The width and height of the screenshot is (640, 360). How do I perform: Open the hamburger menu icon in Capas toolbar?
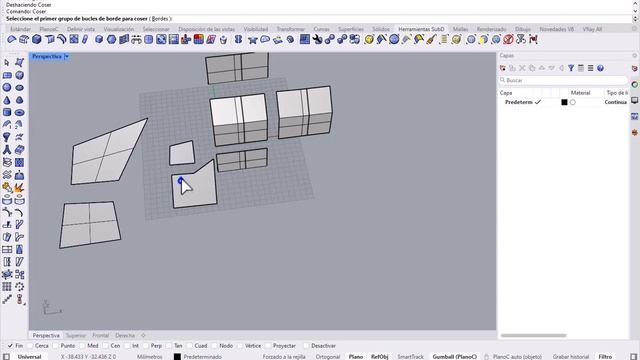click(591, 68)
